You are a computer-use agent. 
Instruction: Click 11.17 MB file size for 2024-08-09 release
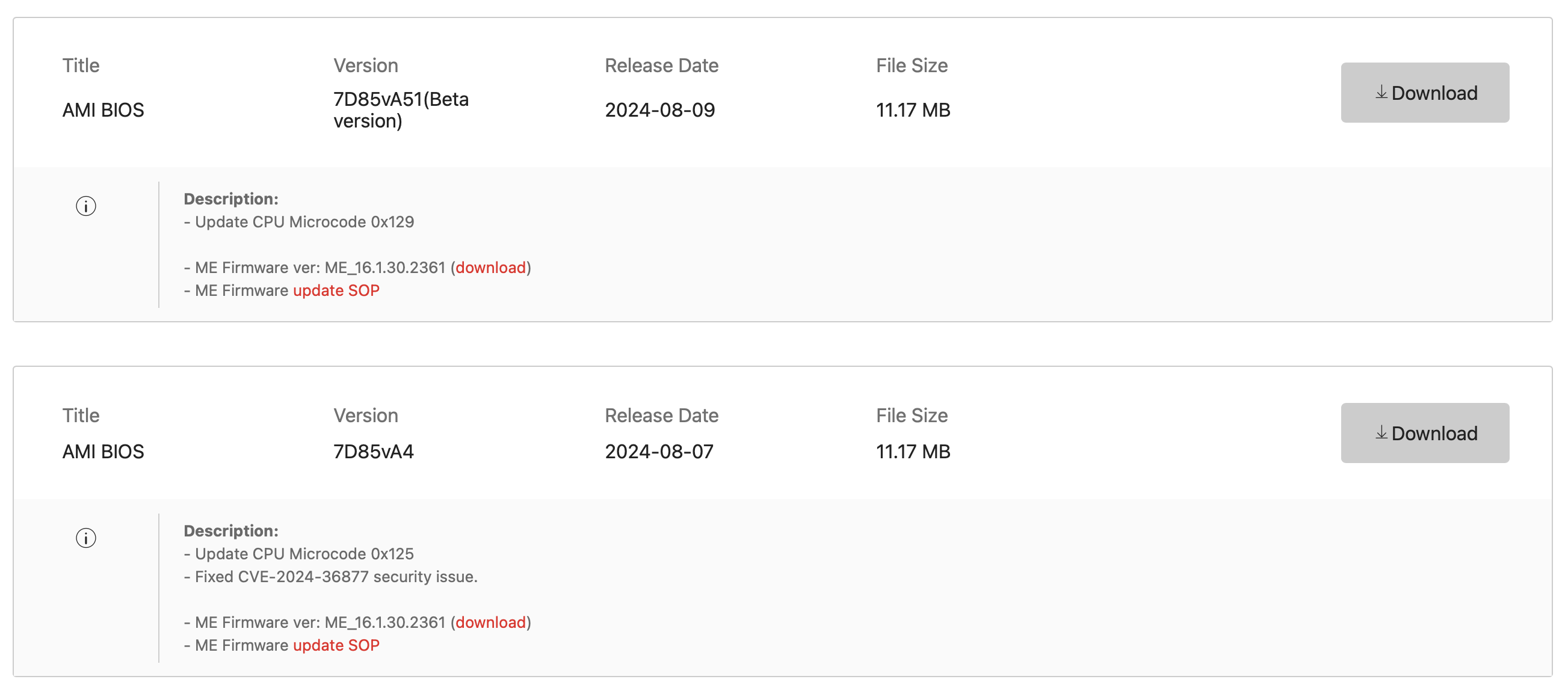[912, 109]
